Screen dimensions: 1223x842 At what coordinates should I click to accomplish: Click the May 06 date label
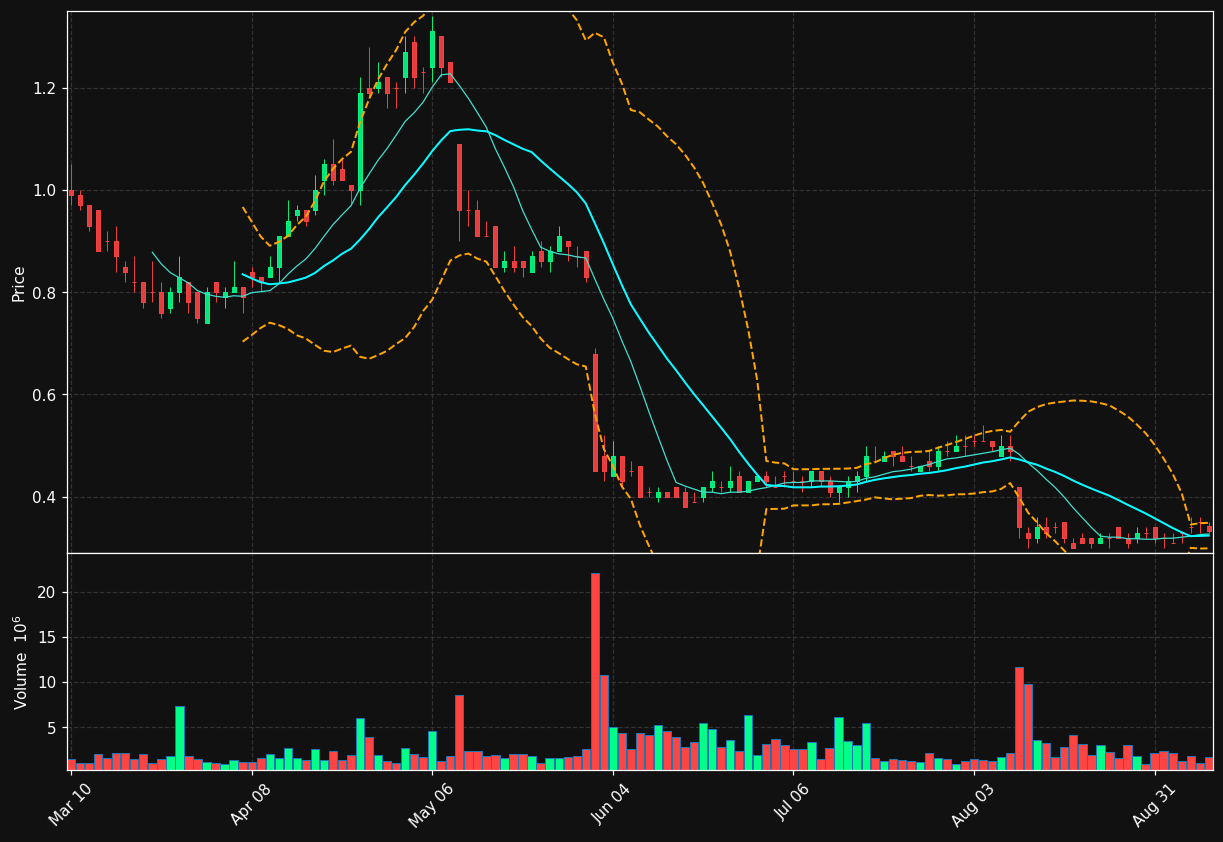[431, 805]
